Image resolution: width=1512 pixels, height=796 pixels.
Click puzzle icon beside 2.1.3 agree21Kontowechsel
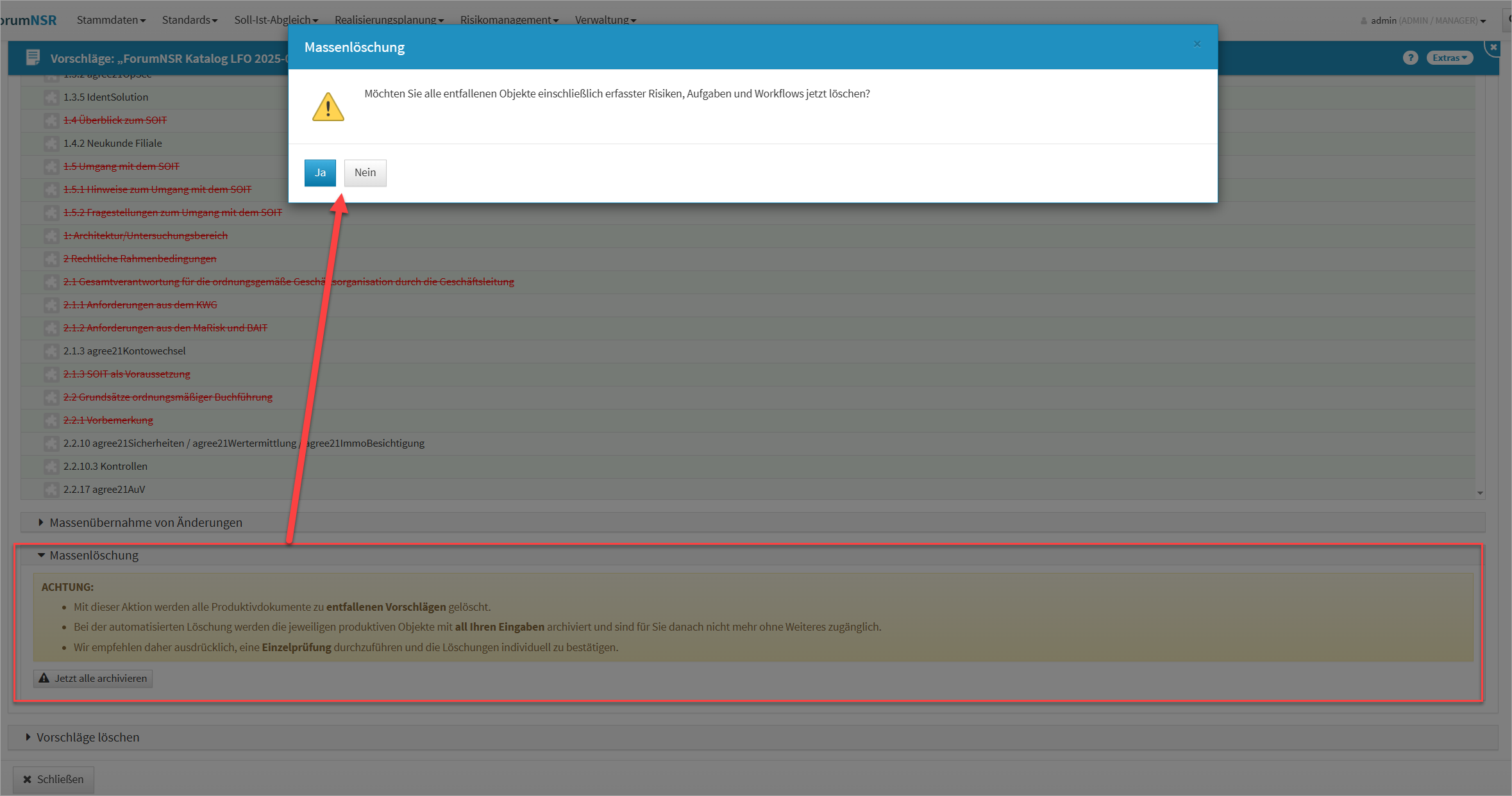coord(51,351)
